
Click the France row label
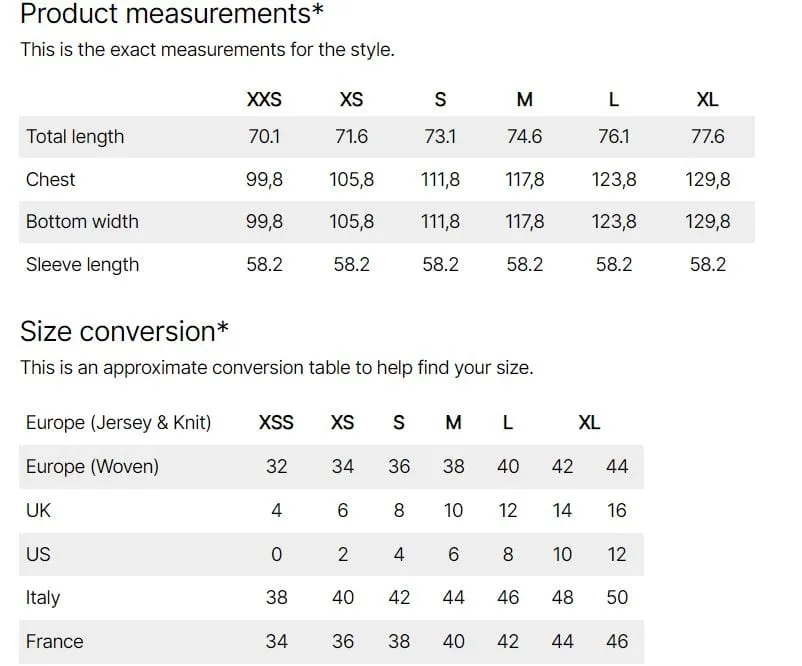coord(55,641)
